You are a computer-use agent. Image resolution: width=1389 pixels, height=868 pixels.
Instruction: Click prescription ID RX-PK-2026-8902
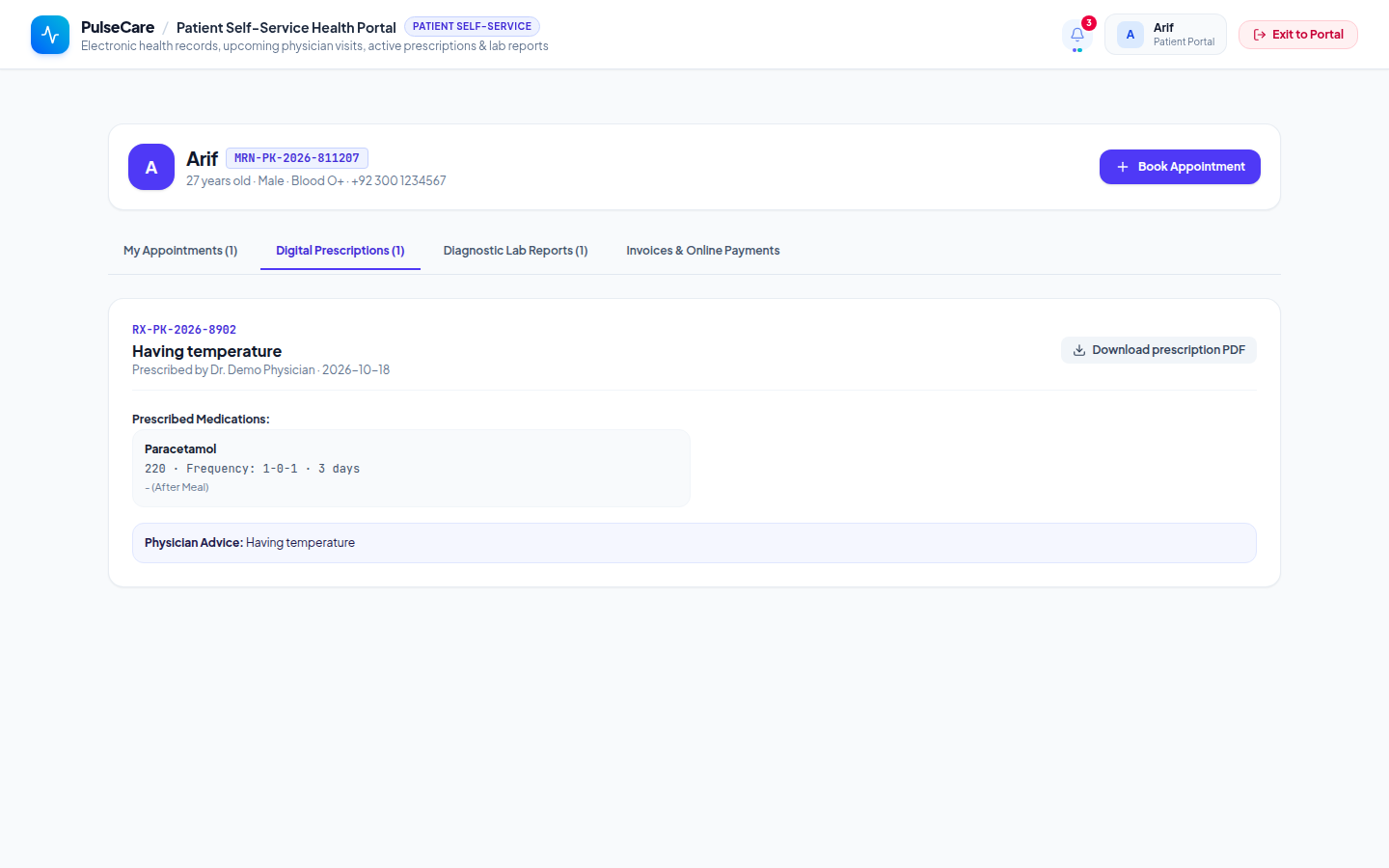click(184, 330)
